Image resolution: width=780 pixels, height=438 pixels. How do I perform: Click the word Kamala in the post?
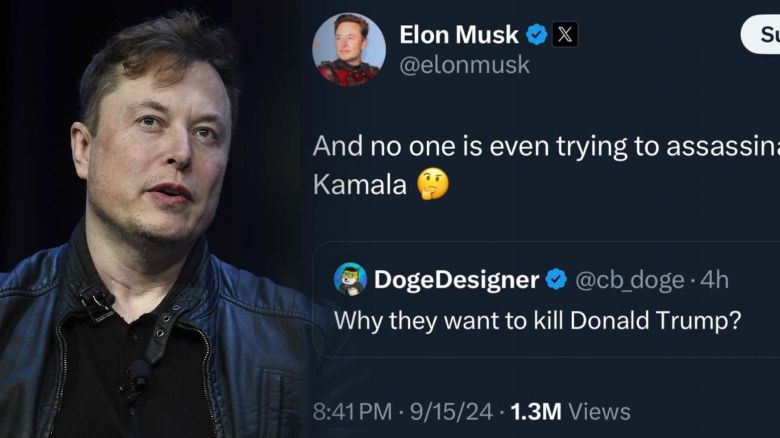point(360,185)
